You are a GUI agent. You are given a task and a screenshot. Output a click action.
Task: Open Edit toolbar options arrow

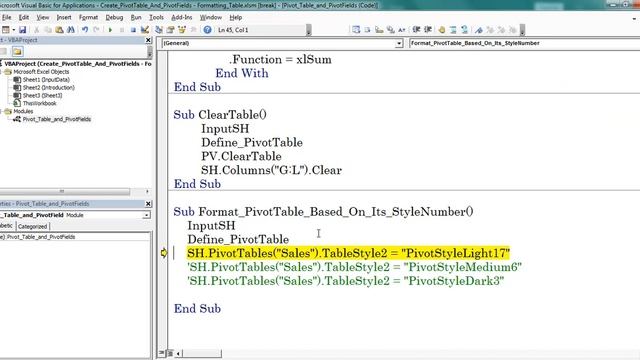(522, 31)
